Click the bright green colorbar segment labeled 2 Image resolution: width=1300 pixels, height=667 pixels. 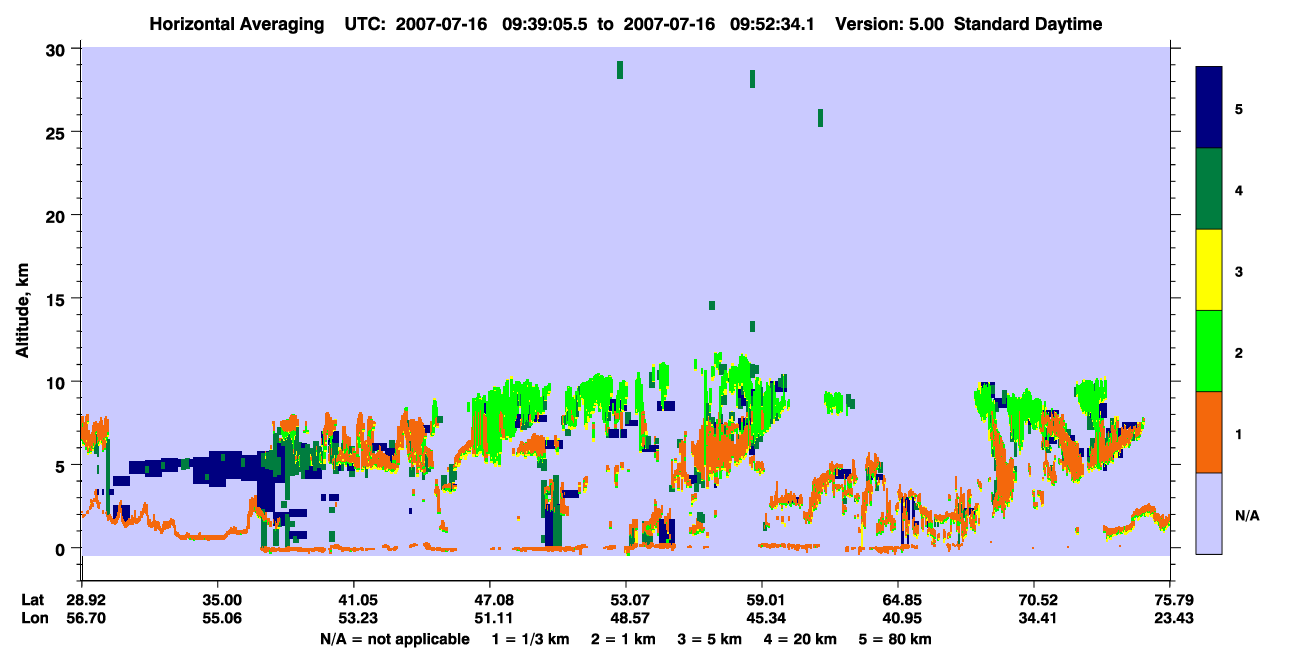click(1209, 351)
